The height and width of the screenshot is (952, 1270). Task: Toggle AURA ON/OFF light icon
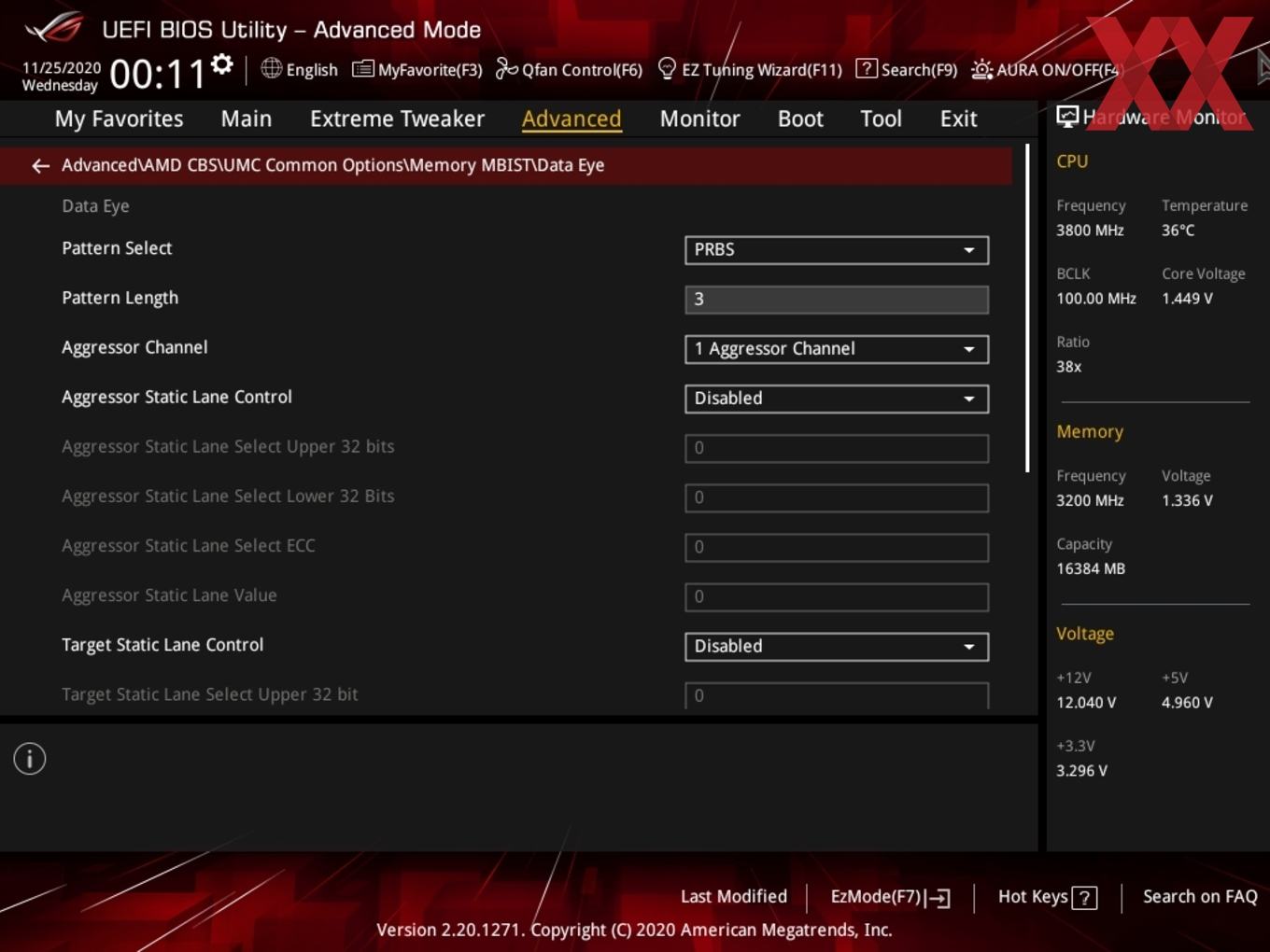click(981, 69)
